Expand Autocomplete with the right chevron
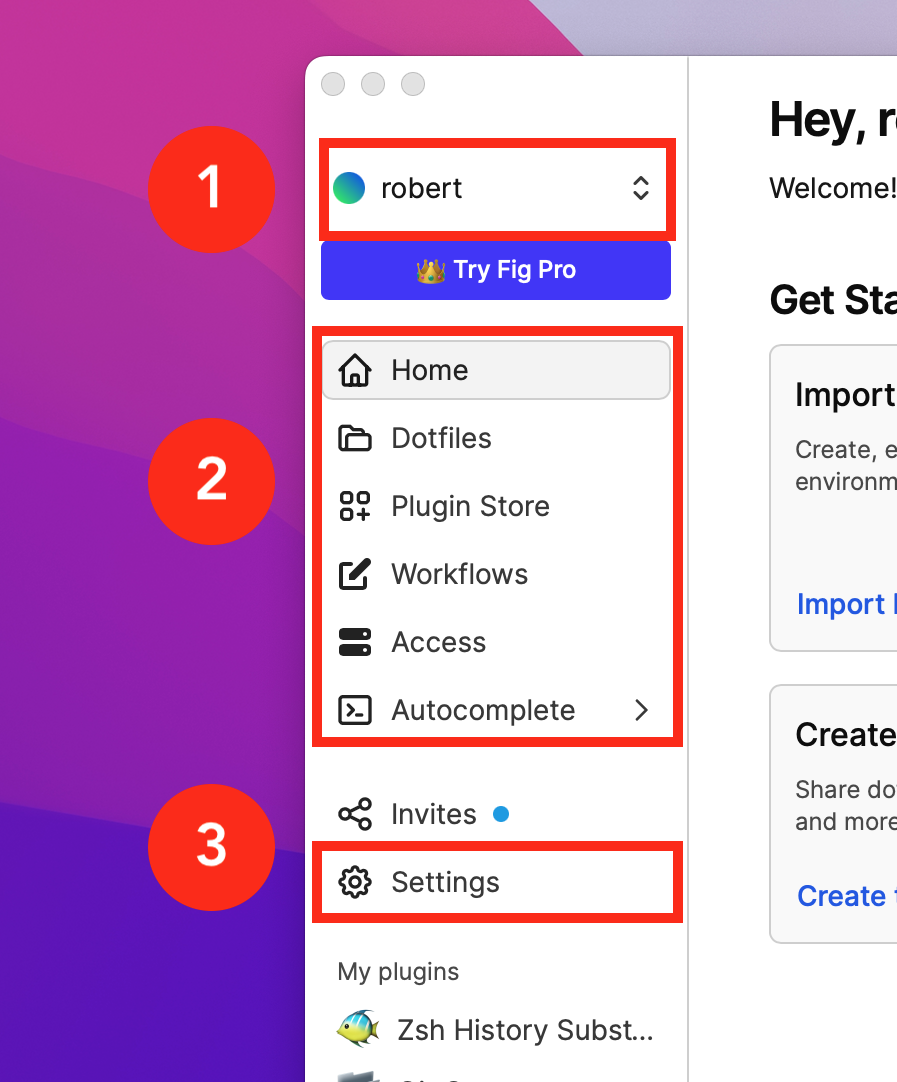897x1082 pixels. click(642, 710)
